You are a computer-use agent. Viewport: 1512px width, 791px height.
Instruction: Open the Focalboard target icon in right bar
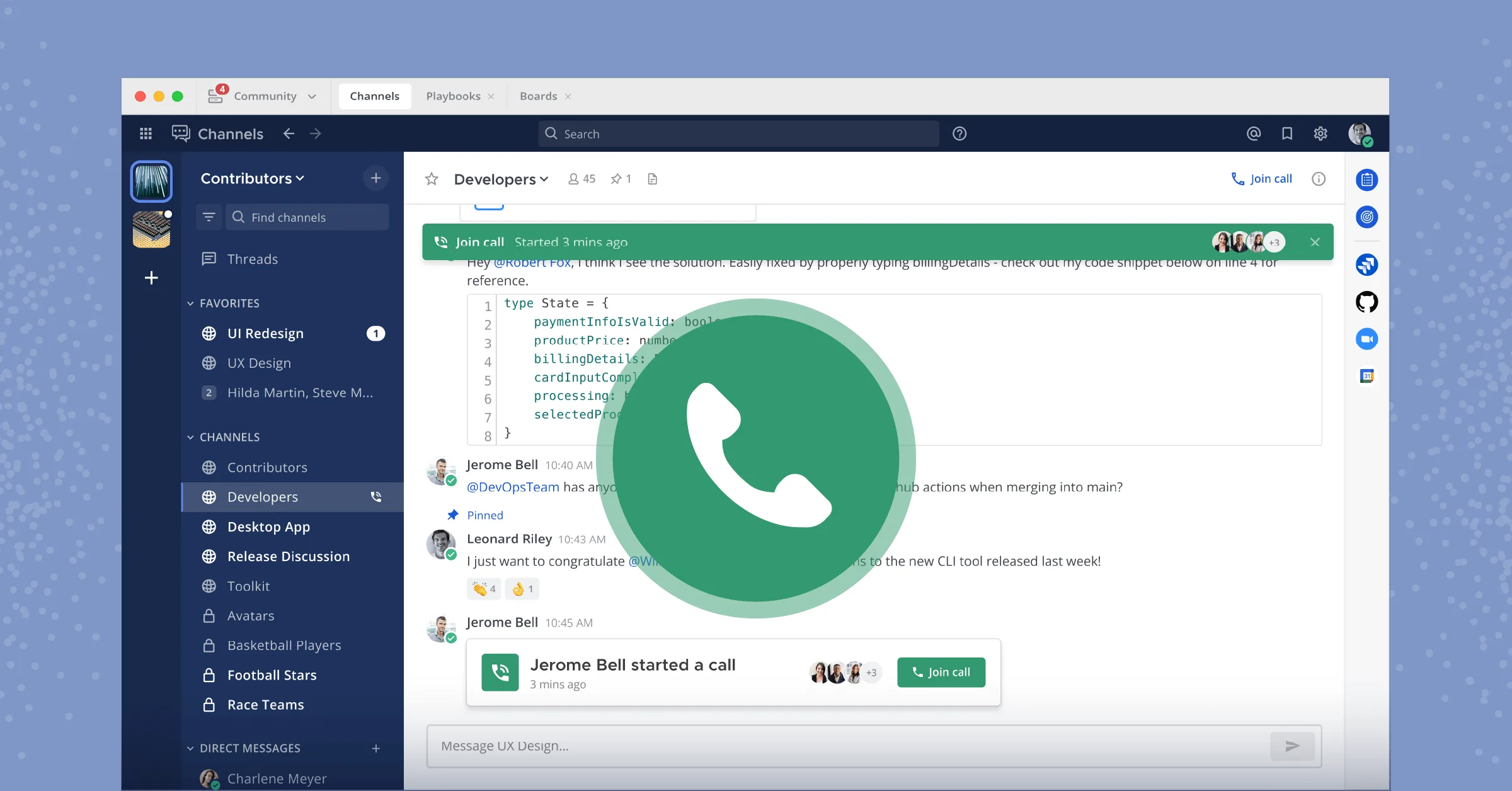[1366, 217]
